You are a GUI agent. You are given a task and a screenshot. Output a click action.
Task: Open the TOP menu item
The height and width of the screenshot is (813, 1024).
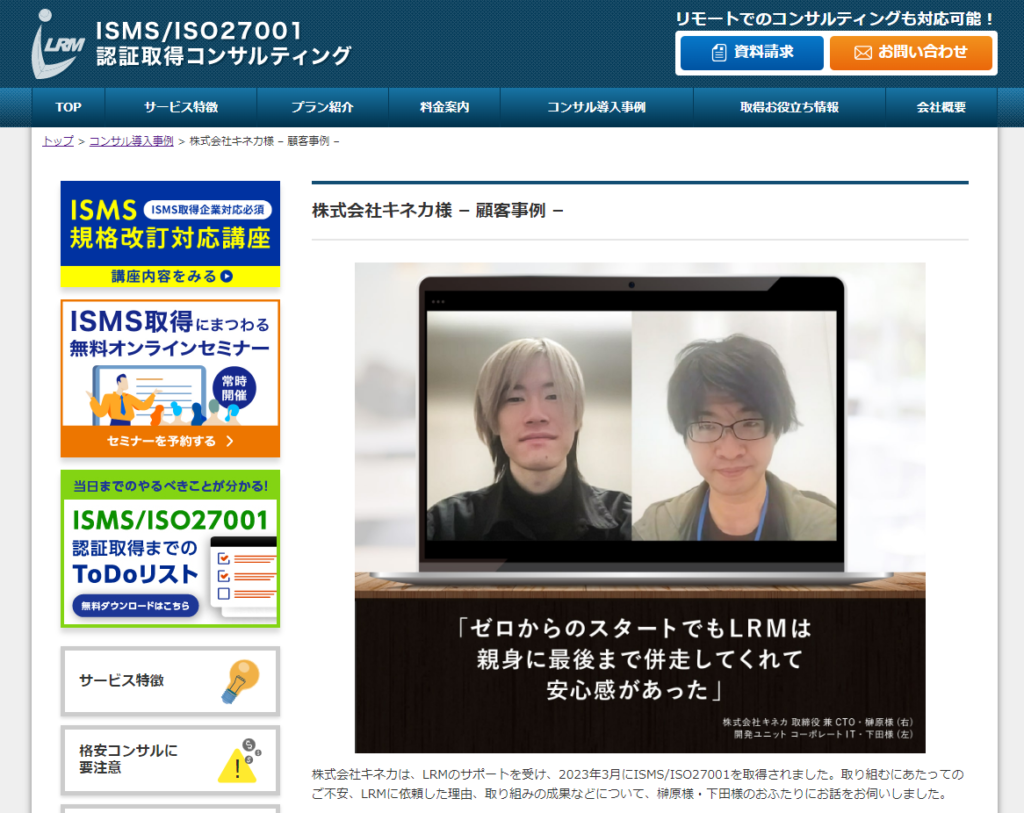[x=69, y=107]
